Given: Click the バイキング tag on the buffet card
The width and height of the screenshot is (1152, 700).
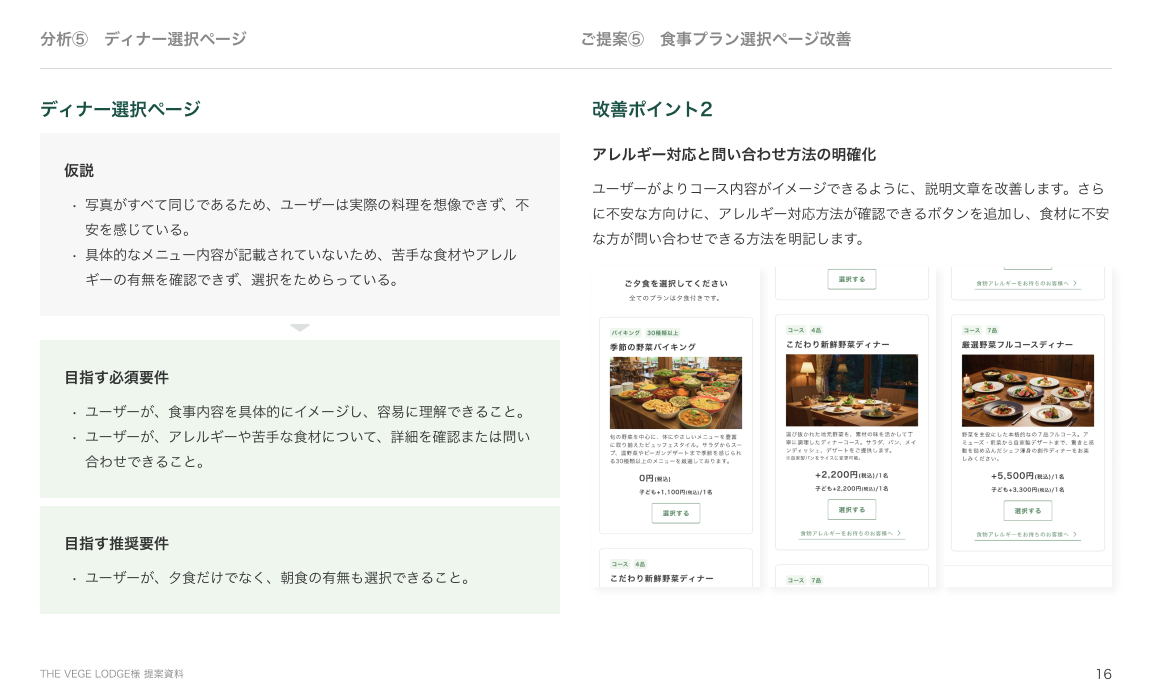Looking at the screenshot, I should (x=625, y=332).
